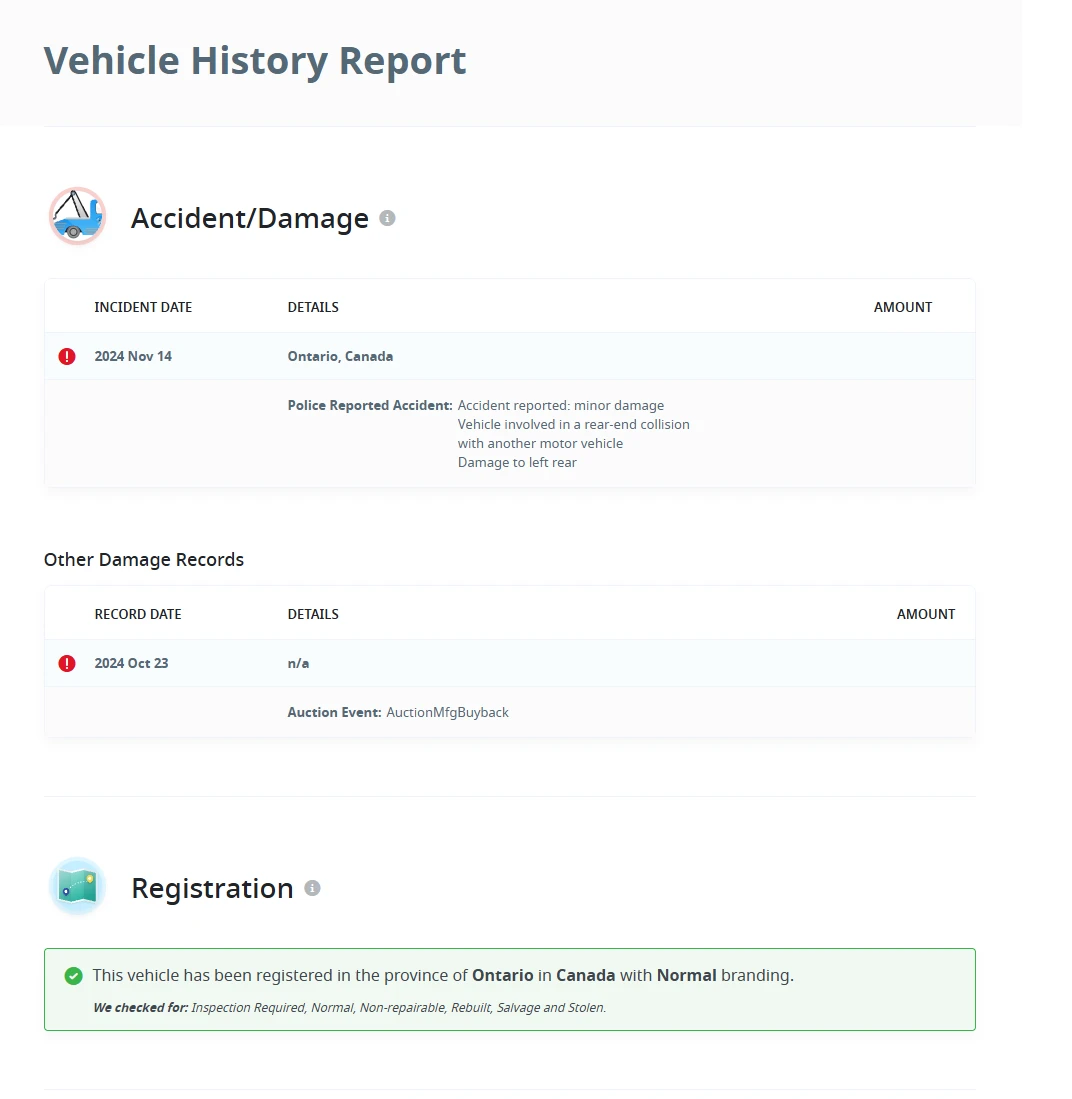Viewport: 1072px width, 1099px height.
Task: Click the DETAILS header in Other Damage Records
Action: [313, 614]
